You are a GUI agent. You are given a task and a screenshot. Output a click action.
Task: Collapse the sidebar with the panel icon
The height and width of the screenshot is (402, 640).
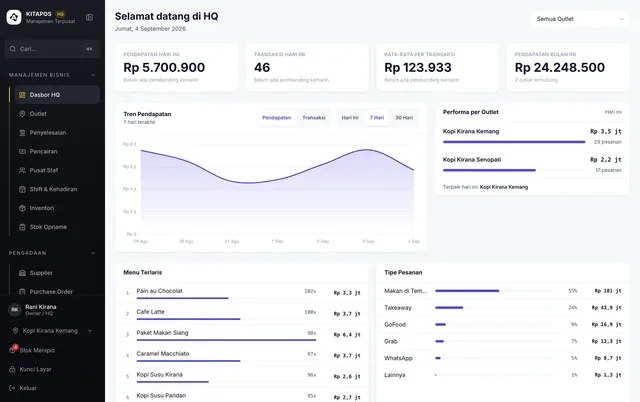click(x=89, y=17)
